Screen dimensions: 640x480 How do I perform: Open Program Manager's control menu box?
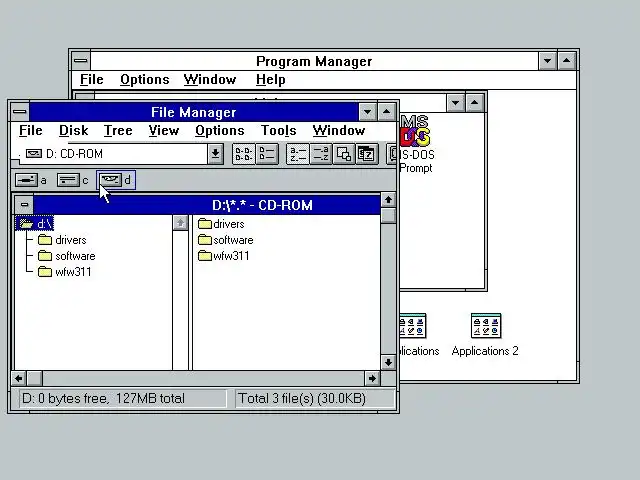pyautogui.click(x=81, y=61)
